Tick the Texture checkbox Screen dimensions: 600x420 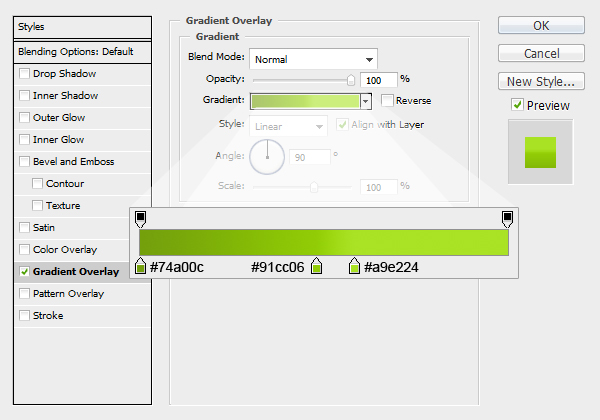click(38, 205)
